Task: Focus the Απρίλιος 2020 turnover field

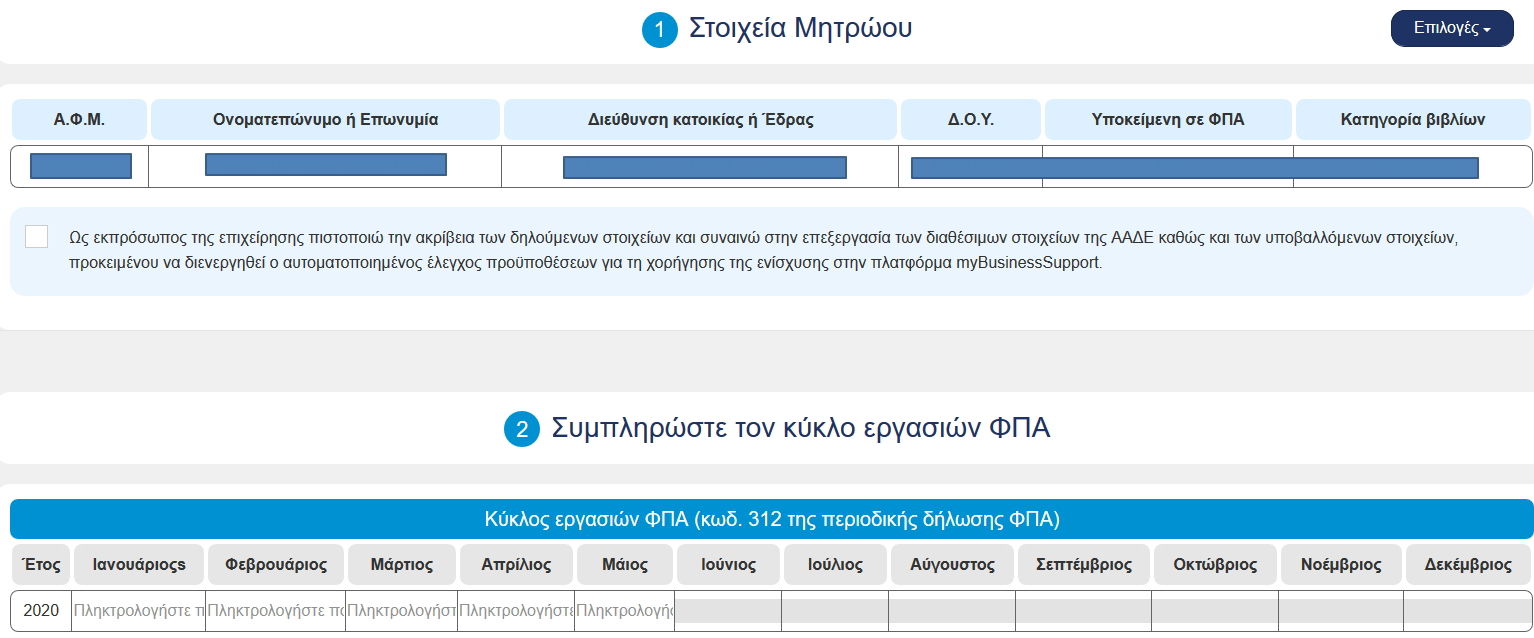Action: pos(515,611)
